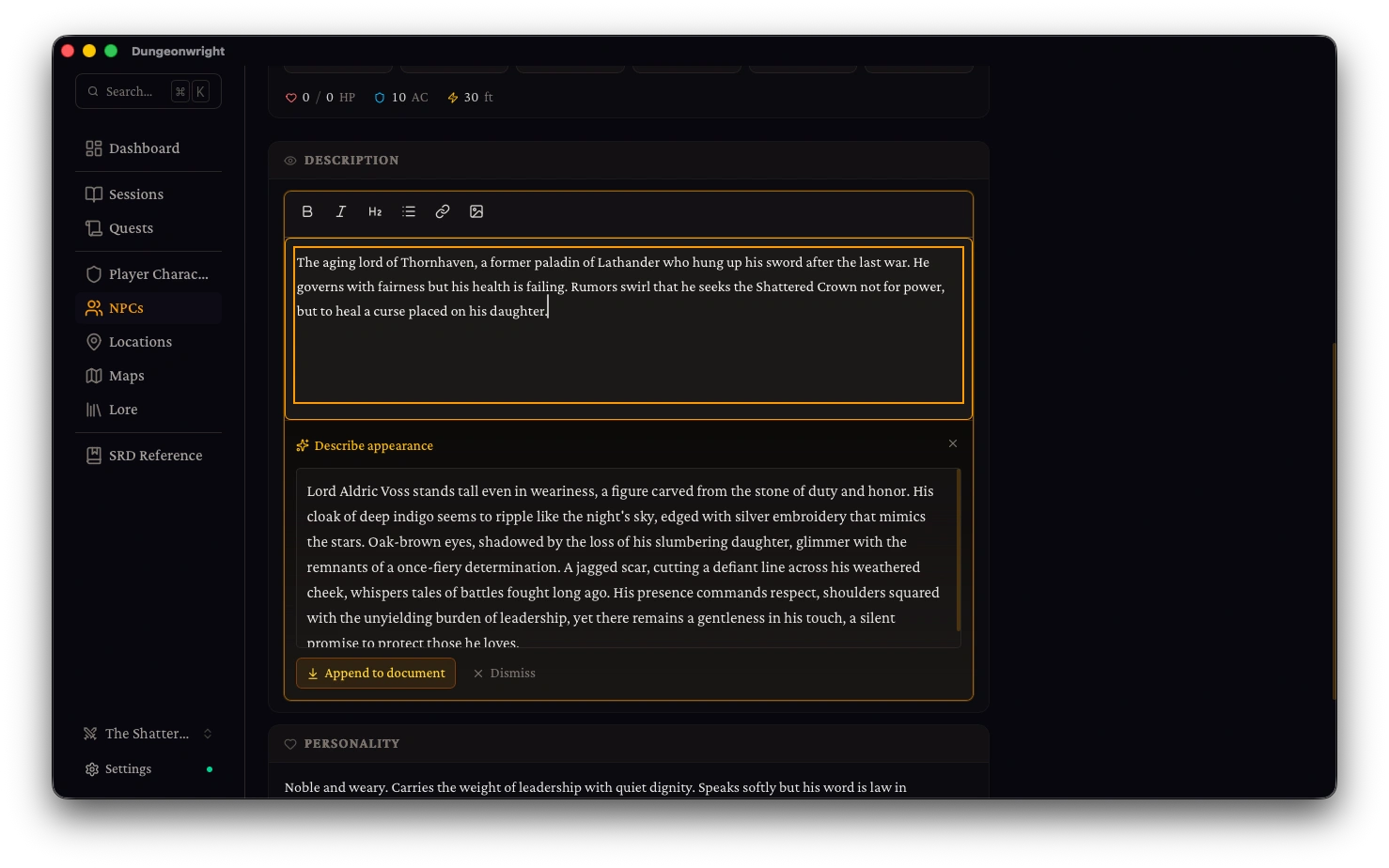
Task: Toggle italic formatting in the description editor
Action: pos(341,211)
